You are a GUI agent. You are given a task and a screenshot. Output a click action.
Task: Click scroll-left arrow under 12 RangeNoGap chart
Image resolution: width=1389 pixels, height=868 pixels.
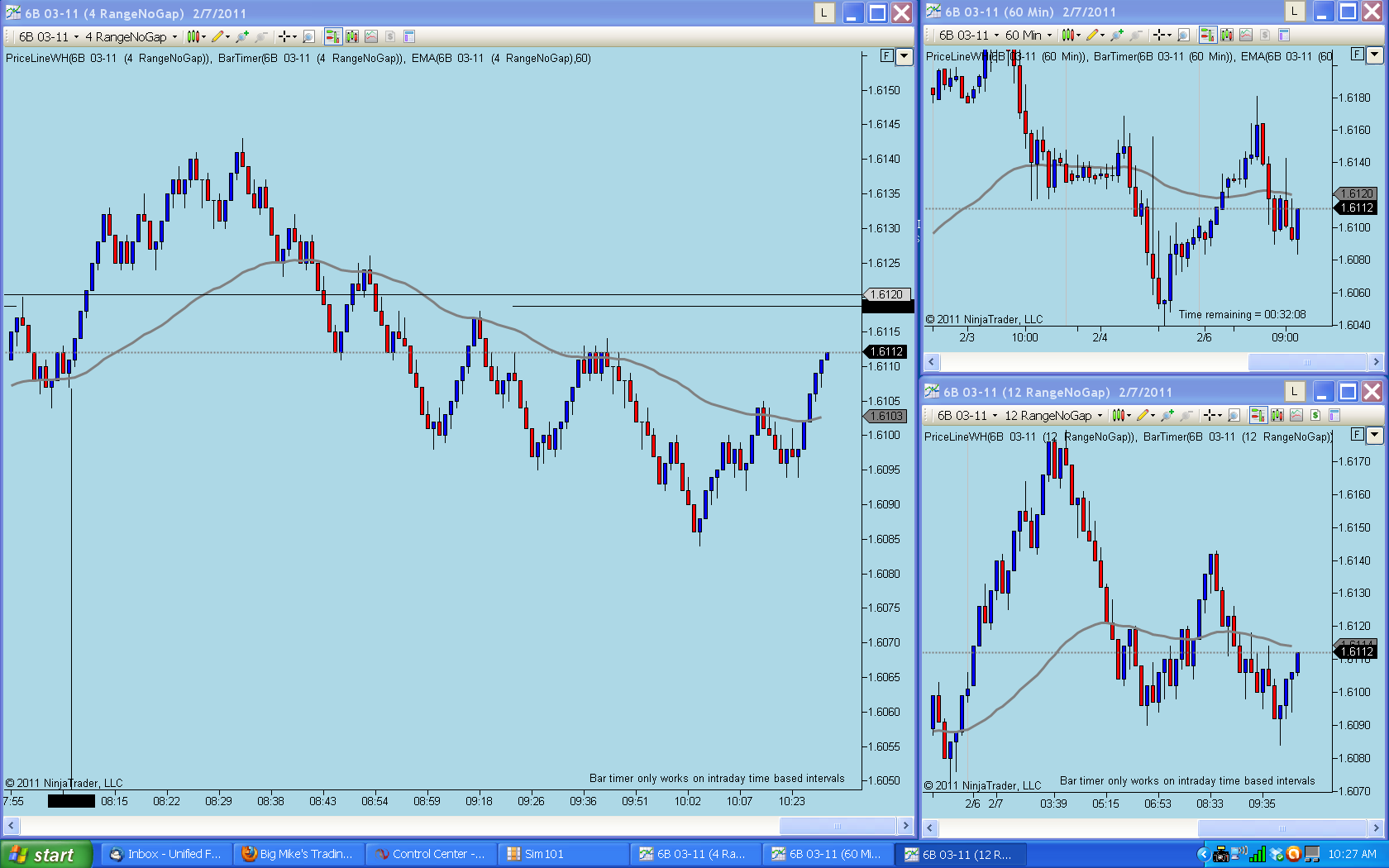pyautogui.click(x=930, y=828)
